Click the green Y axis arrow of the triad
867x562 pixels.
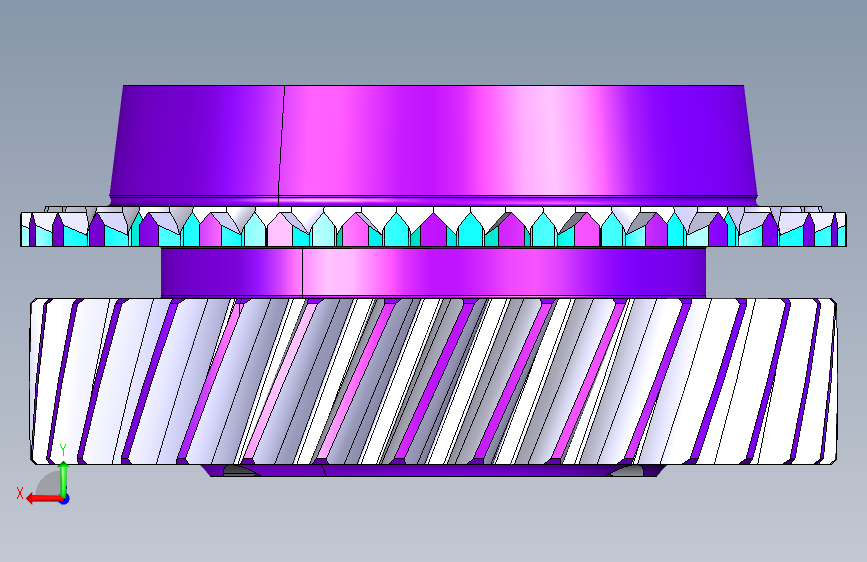(x=64, y=479)
